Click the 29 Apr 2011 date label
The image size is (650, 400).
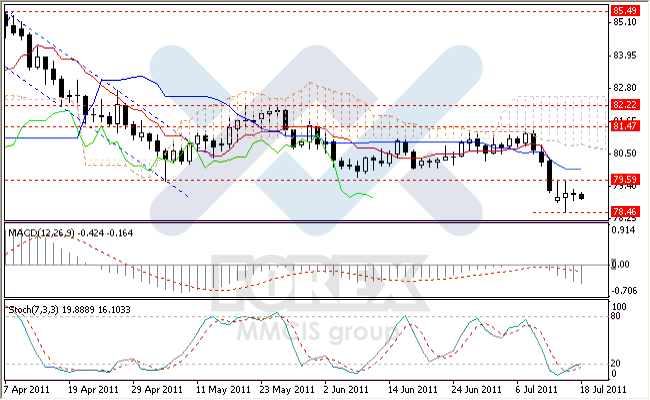click(x=157, y=390)
